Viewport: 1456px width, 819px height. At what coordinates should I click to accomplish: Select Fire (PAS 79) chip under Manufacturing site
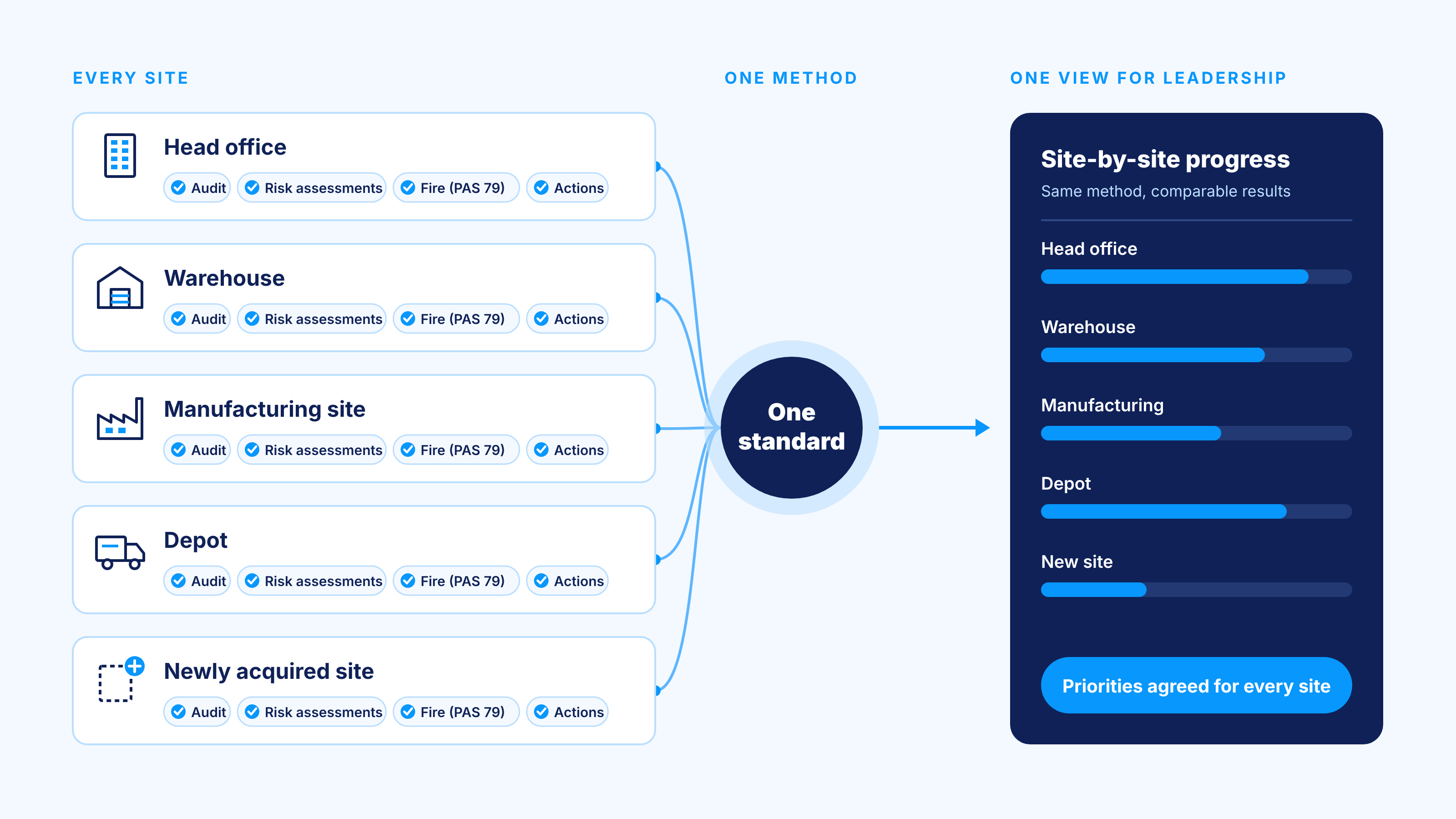coord(456,450)
